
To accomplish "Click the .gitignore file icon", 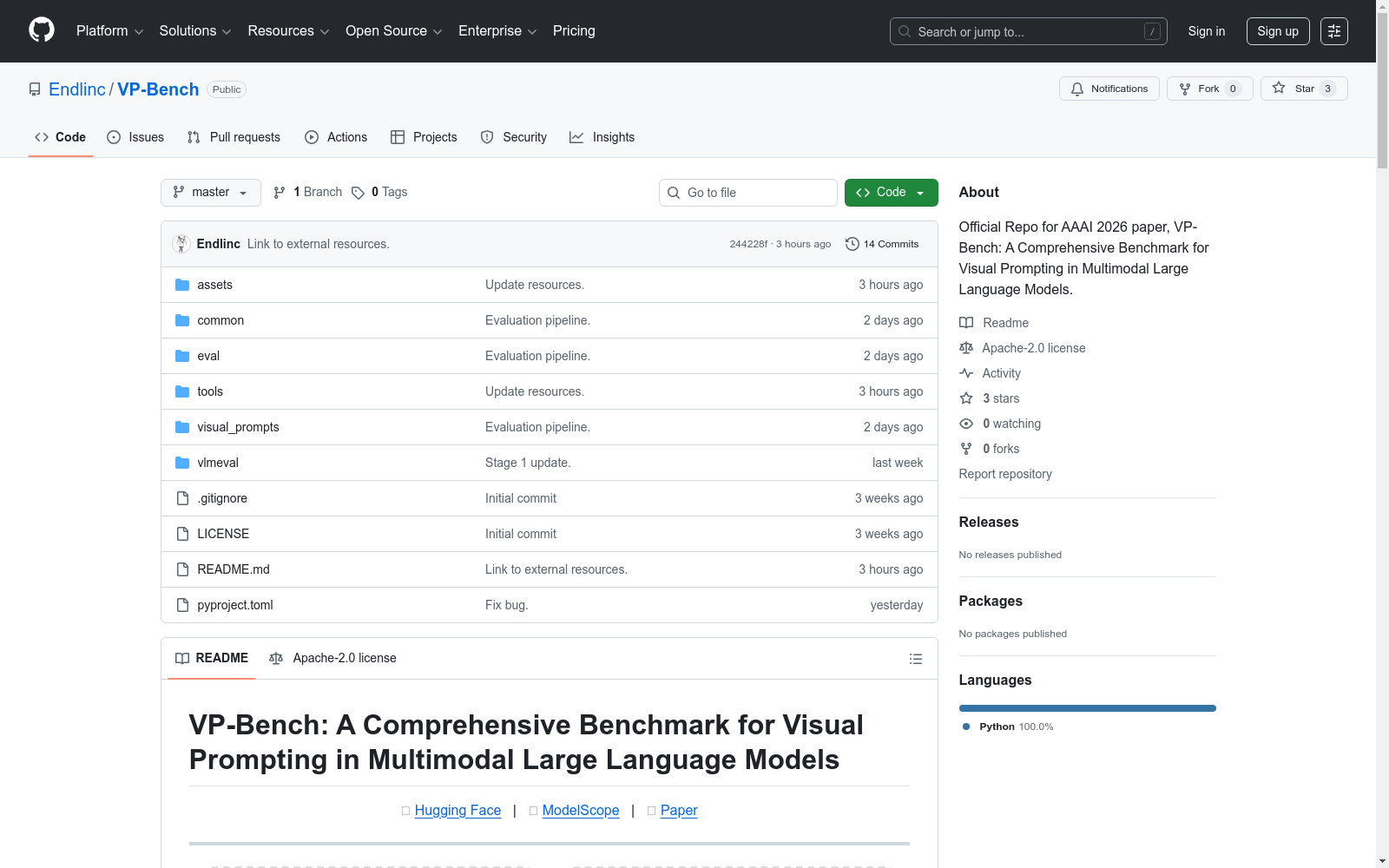I will click(182, 498).
